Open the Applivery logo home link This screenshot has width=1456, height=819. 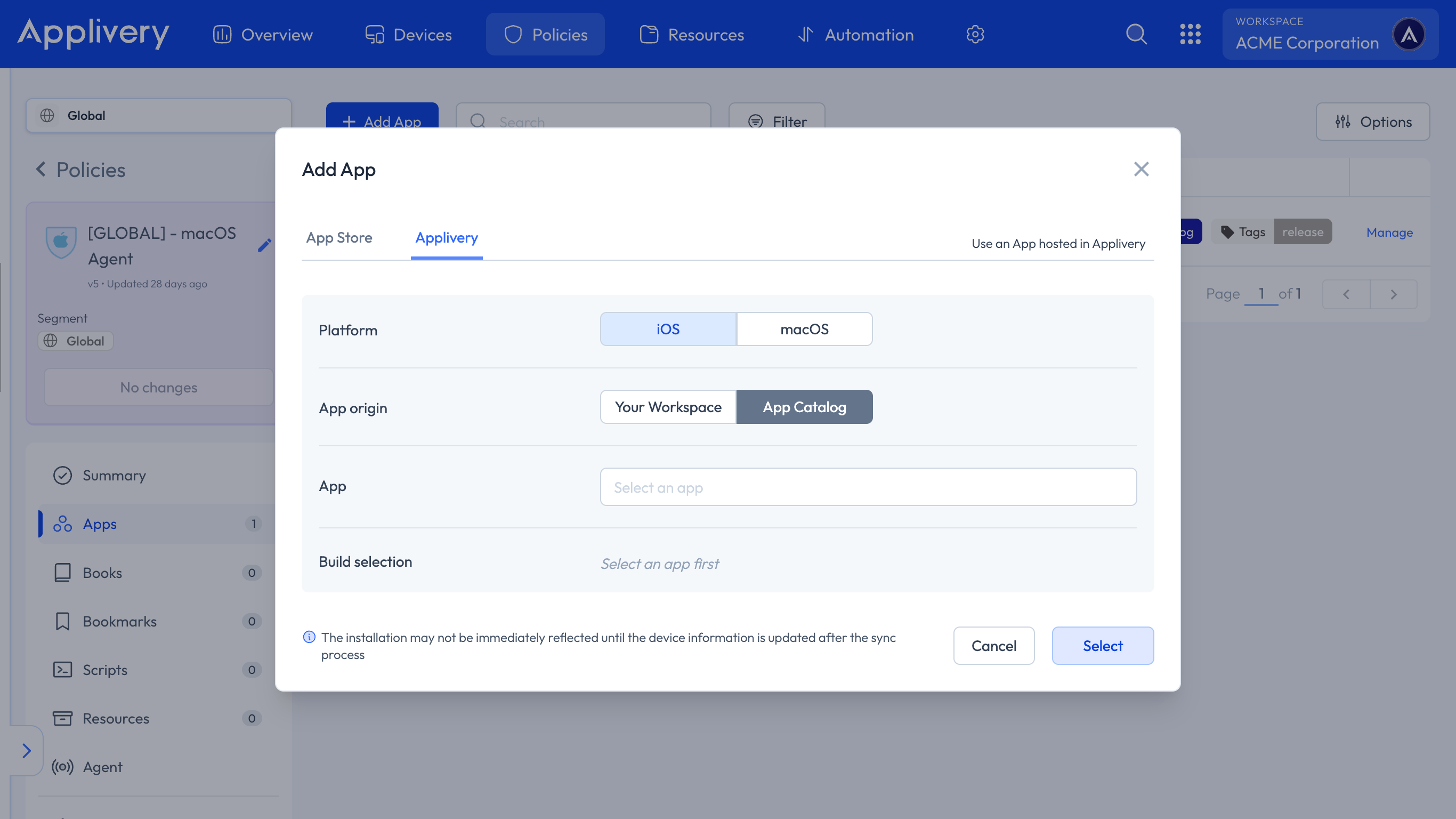click(93, 33)
